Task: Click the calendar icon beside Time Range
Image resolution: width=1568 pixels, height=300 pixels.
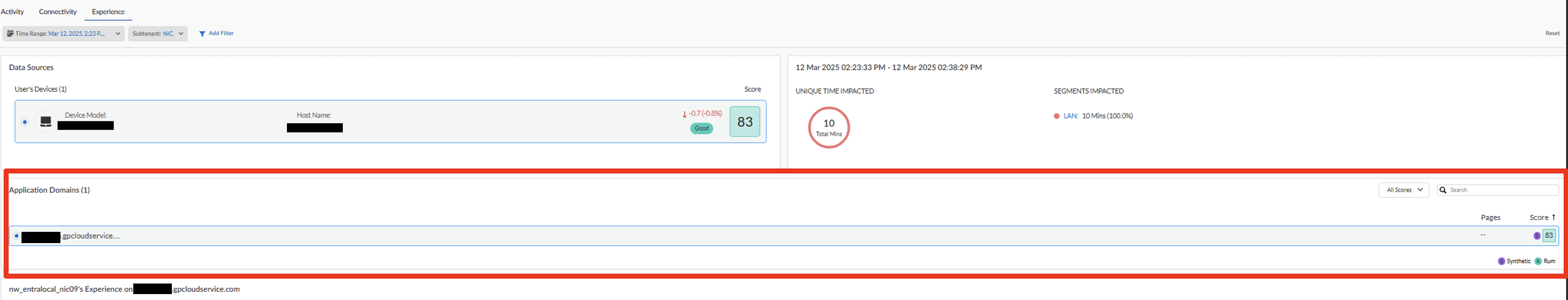Action: [x=10, y=34]
